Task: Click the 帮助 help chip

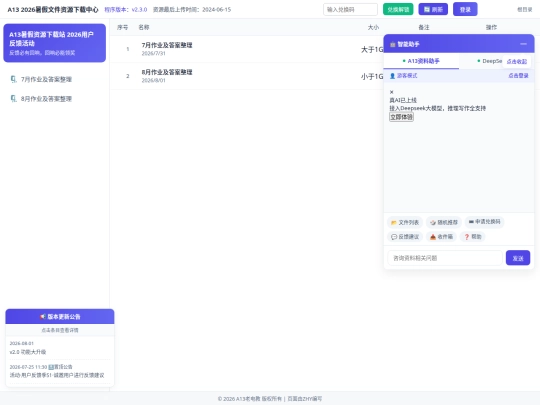Action: tap(473, 237)
